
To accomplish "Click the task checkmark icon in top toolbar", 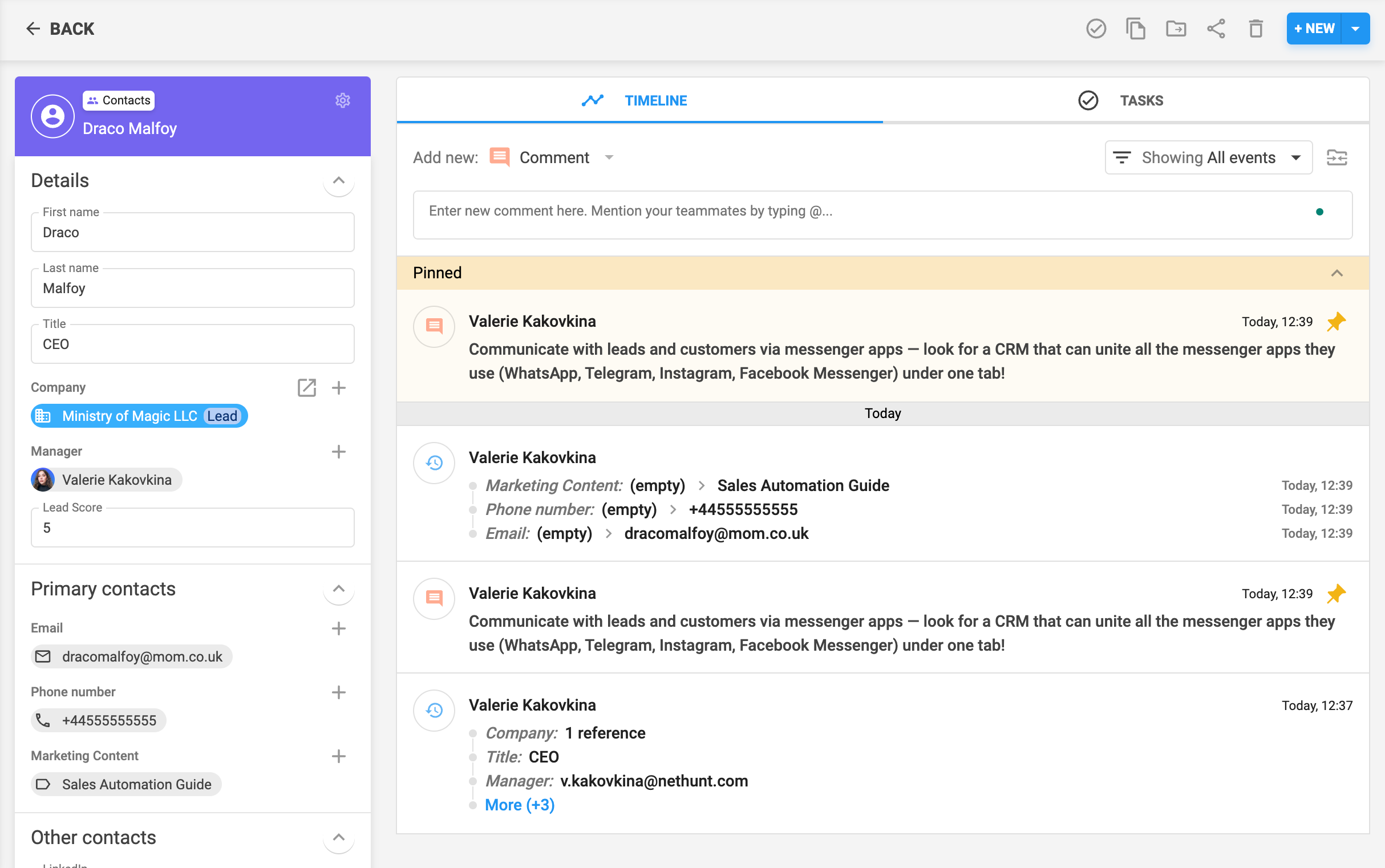I will pos(1096,28).
